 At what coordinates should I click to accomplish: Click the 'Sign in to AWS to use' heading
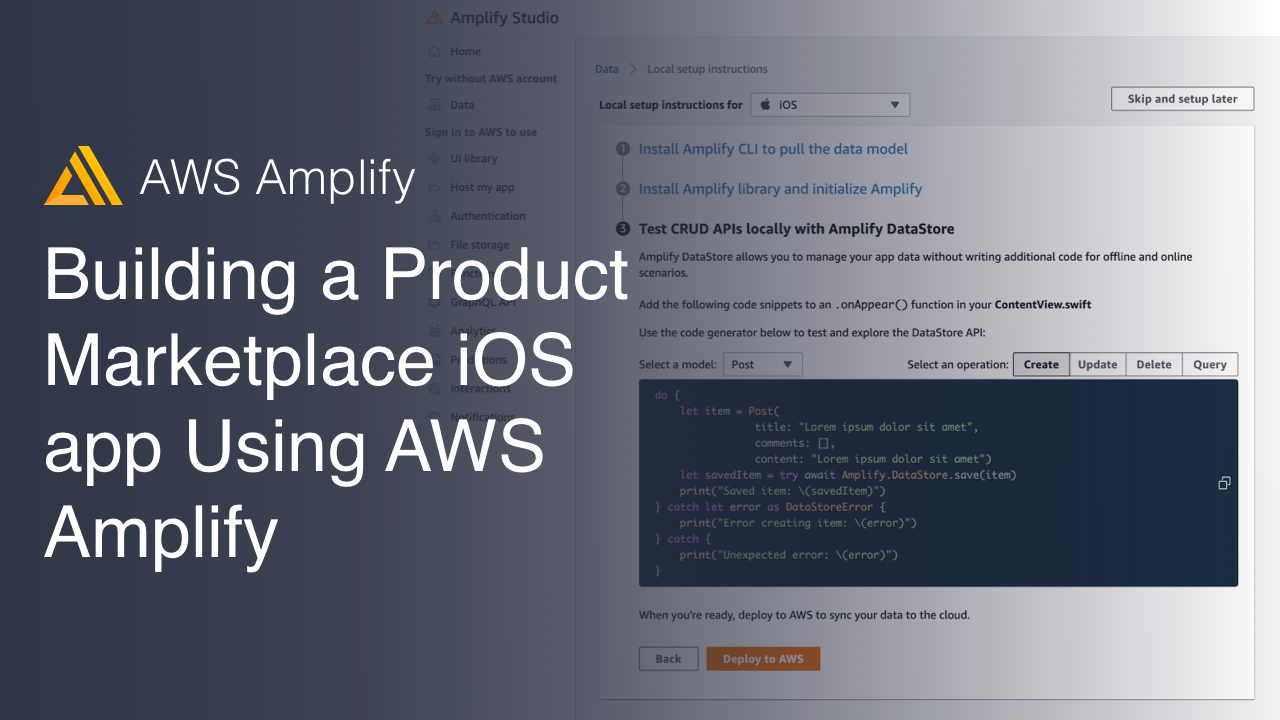click(x=481, y=132)
